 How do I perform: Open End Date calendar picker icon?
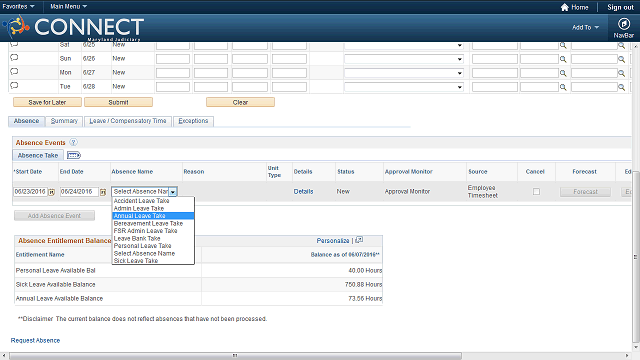[x=103, y=192]
